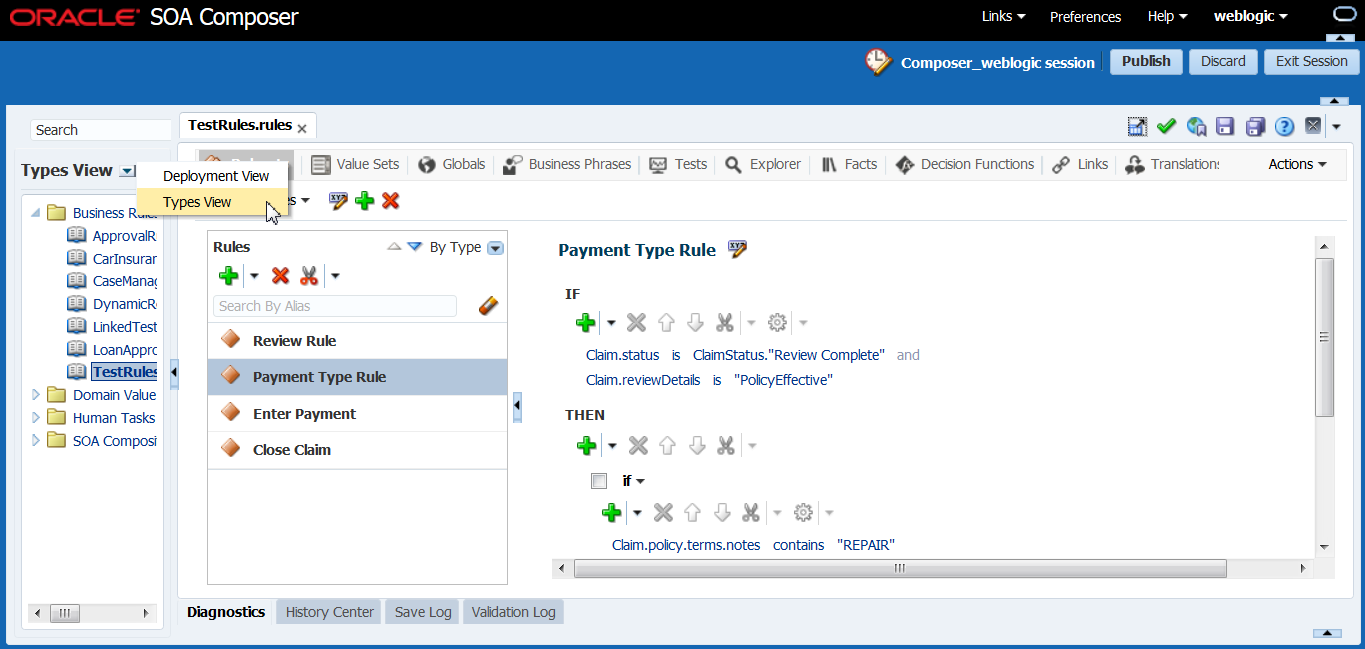Click the grey delete X in THEN toolbar
1365x649 pixels.
pos(638,445)
